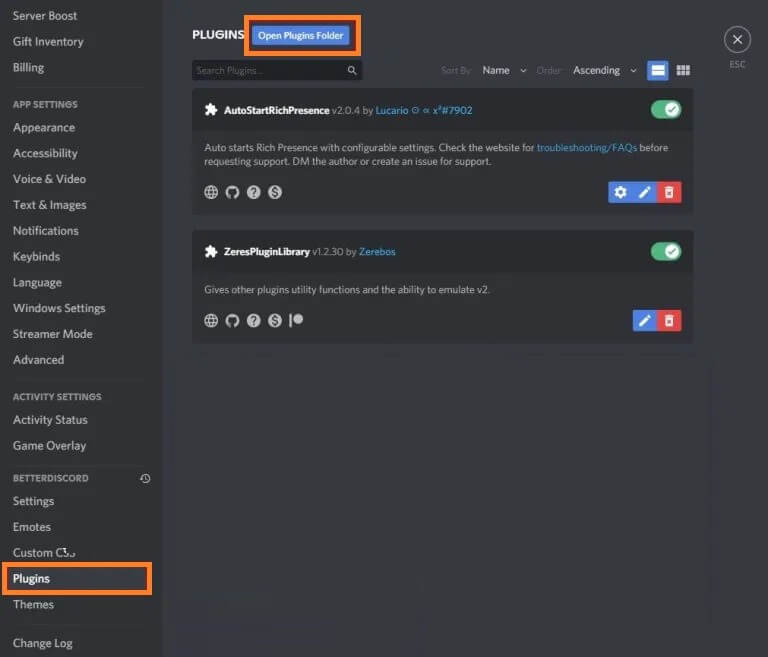Click ZeresPluginLibrary support question mark icon

254,320
